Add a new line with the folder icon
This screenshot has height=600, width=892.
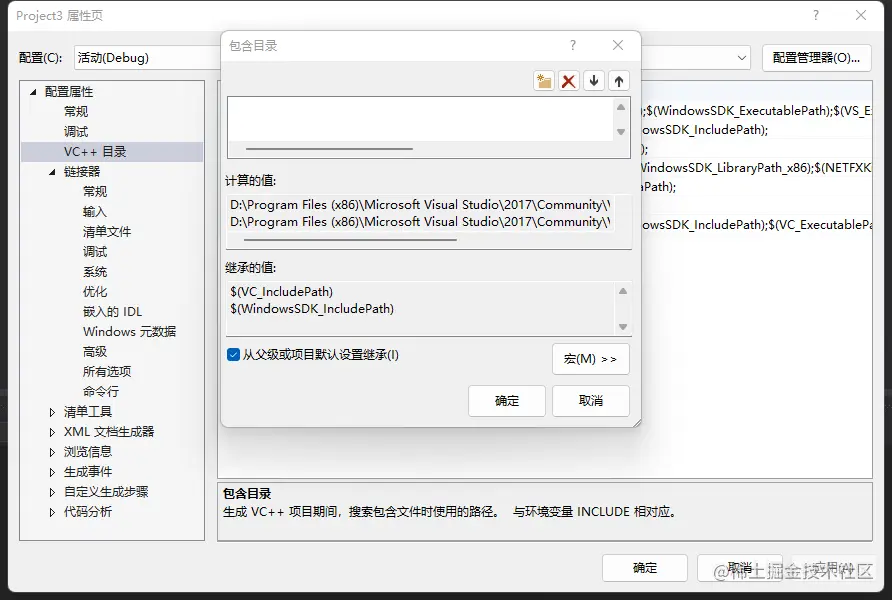pyautogui.click(x=544, y=81)
